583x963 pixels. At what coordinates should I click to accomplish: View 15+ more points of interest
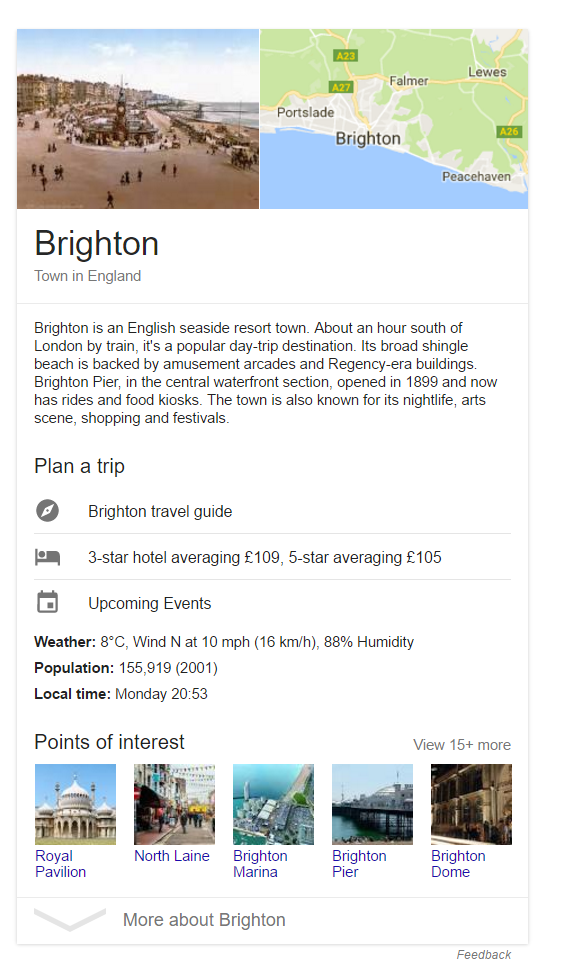coord(462,745)
